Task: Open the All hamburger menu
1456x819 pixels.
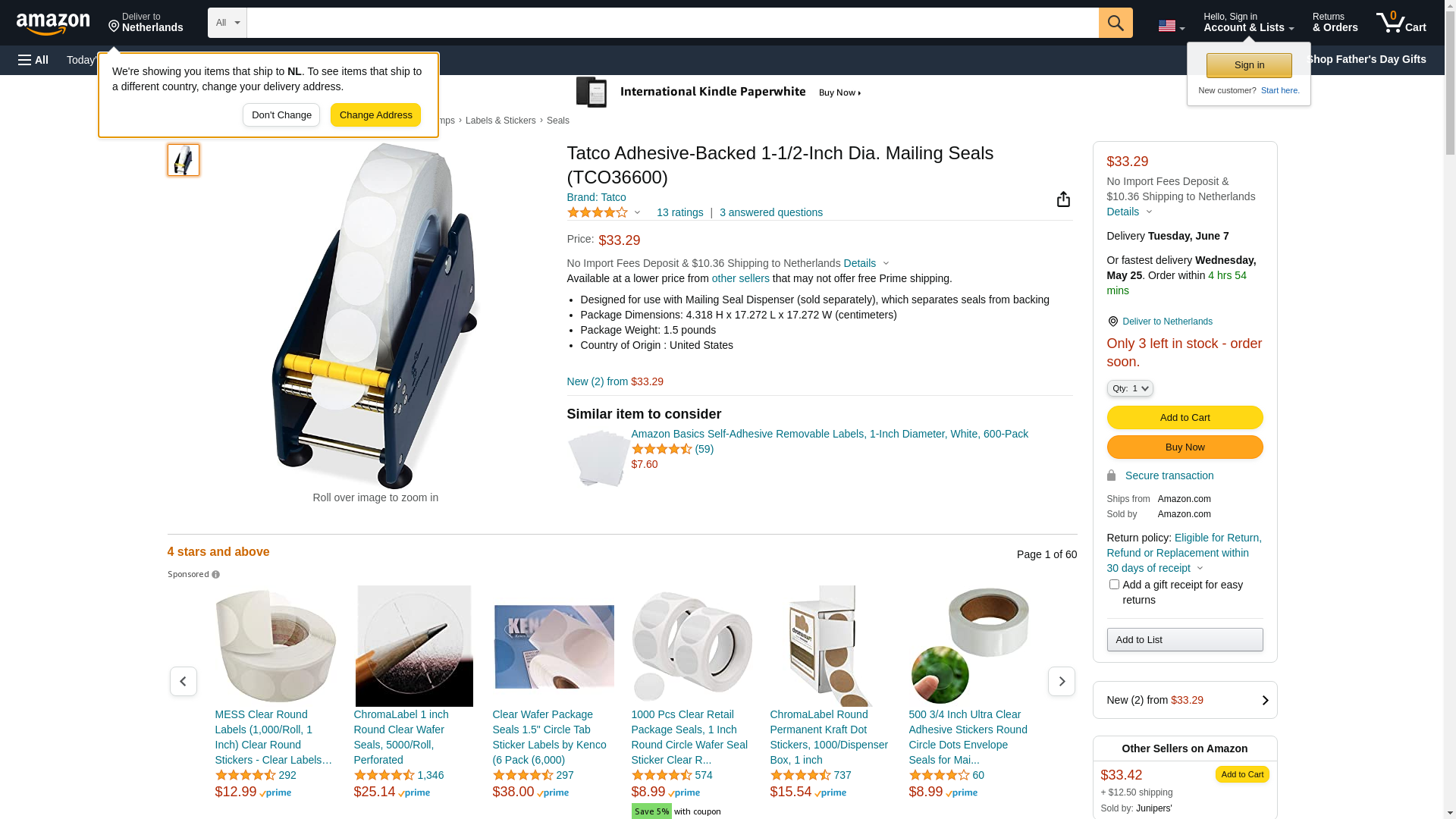Action: point(33,60)
